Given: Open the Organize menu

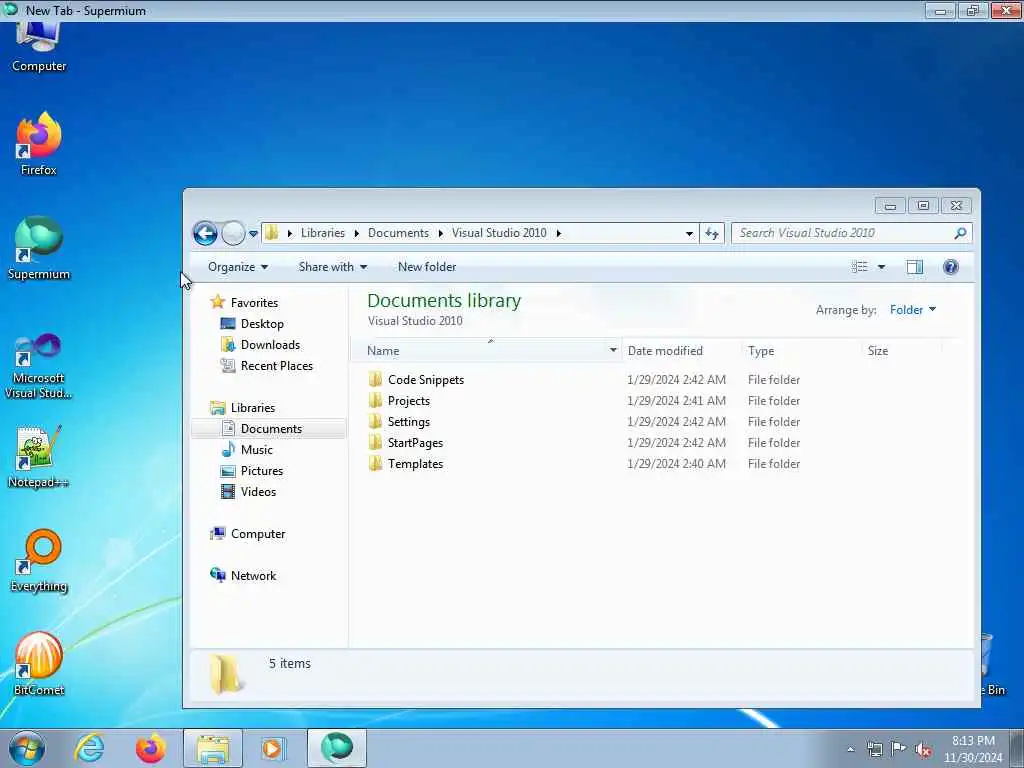Looking at the screenshot, I should [238, 267].
